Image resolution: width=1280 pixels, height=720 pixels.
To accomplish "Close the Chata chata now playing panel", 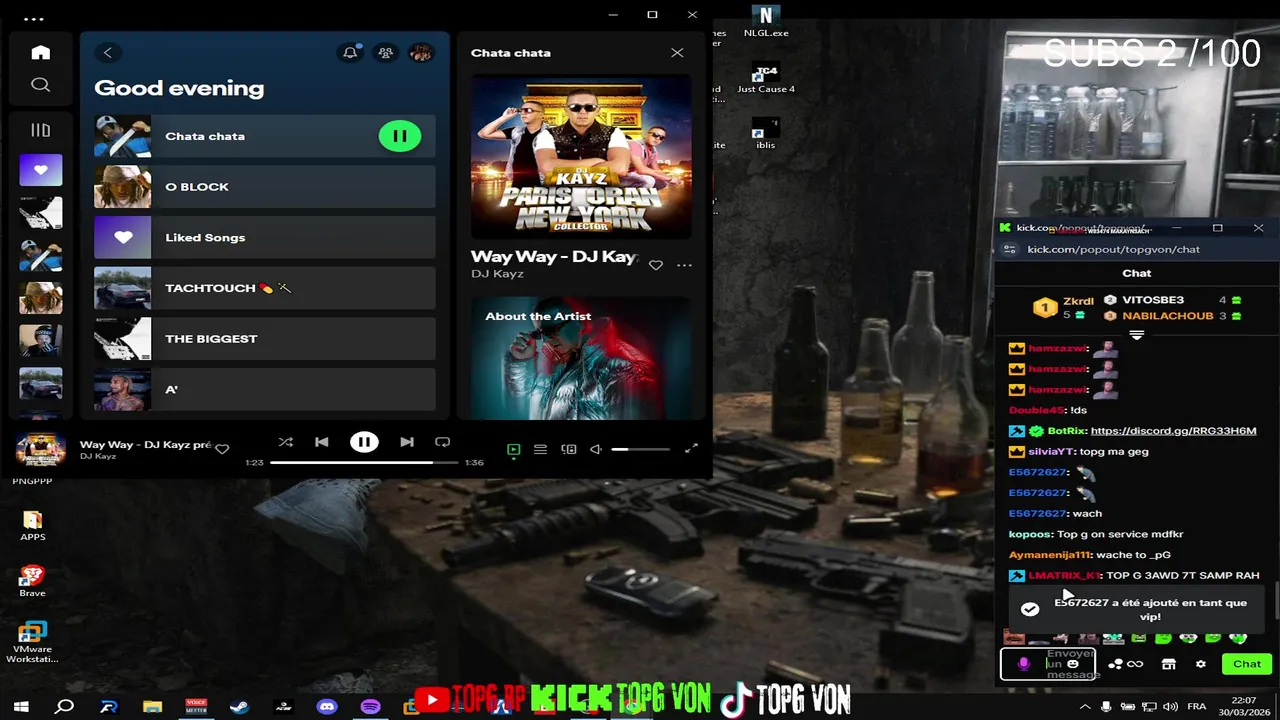I will 677,53.
